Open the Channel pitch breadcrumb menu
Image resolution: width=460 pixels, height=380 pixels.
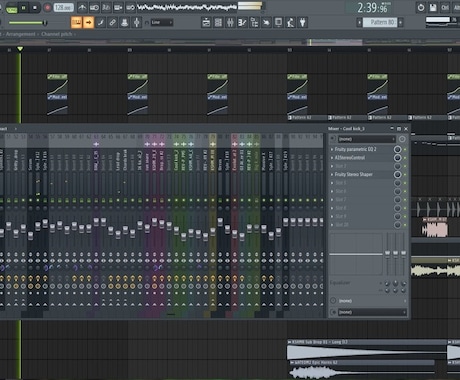point(57,34)
